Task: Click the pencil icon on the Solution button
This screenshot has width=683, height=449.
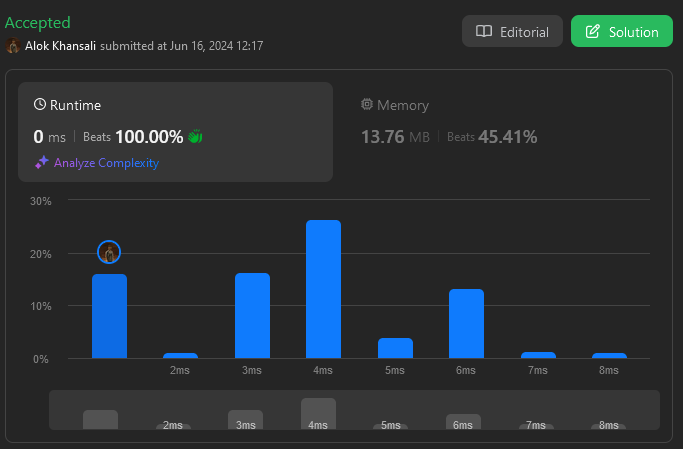Action: [593, 32]
